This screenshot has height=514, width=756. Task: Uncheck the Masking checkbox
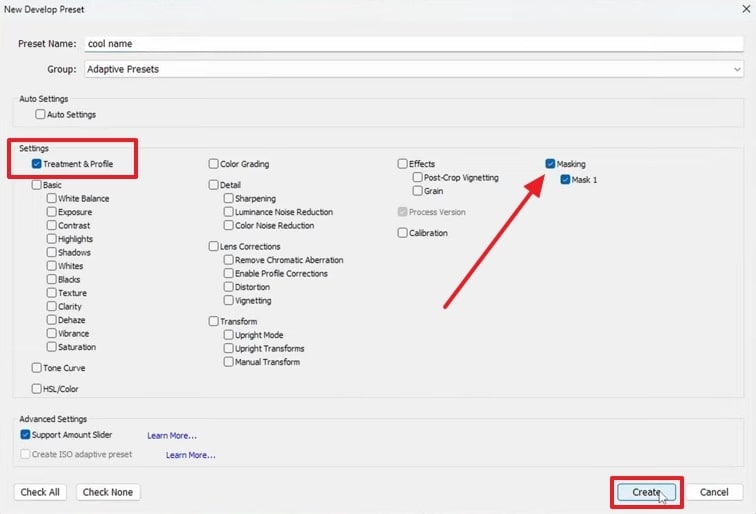coord(550,164)
